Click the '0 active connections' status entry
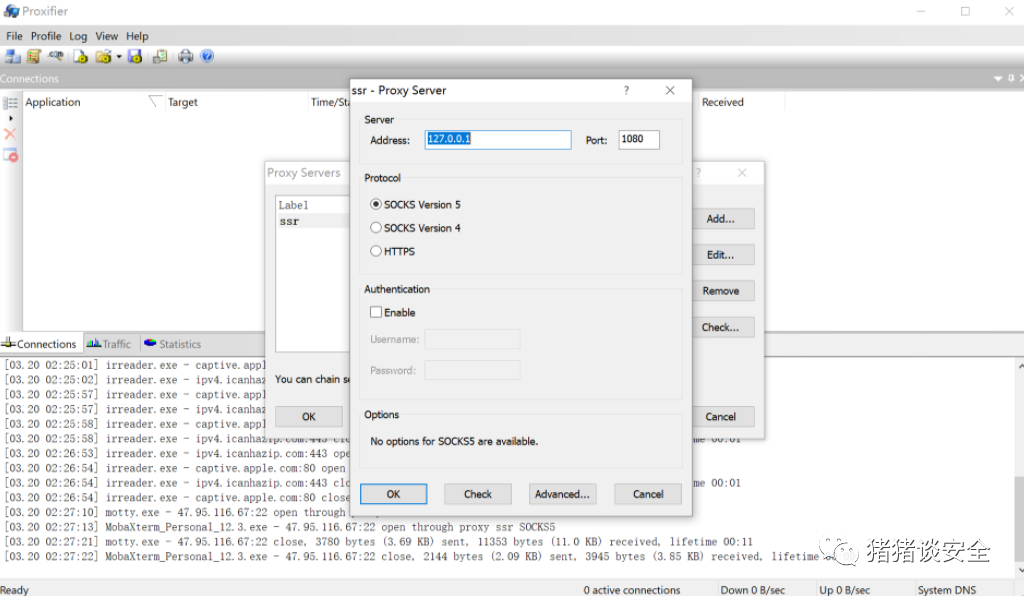 click(x=632, y=589)
